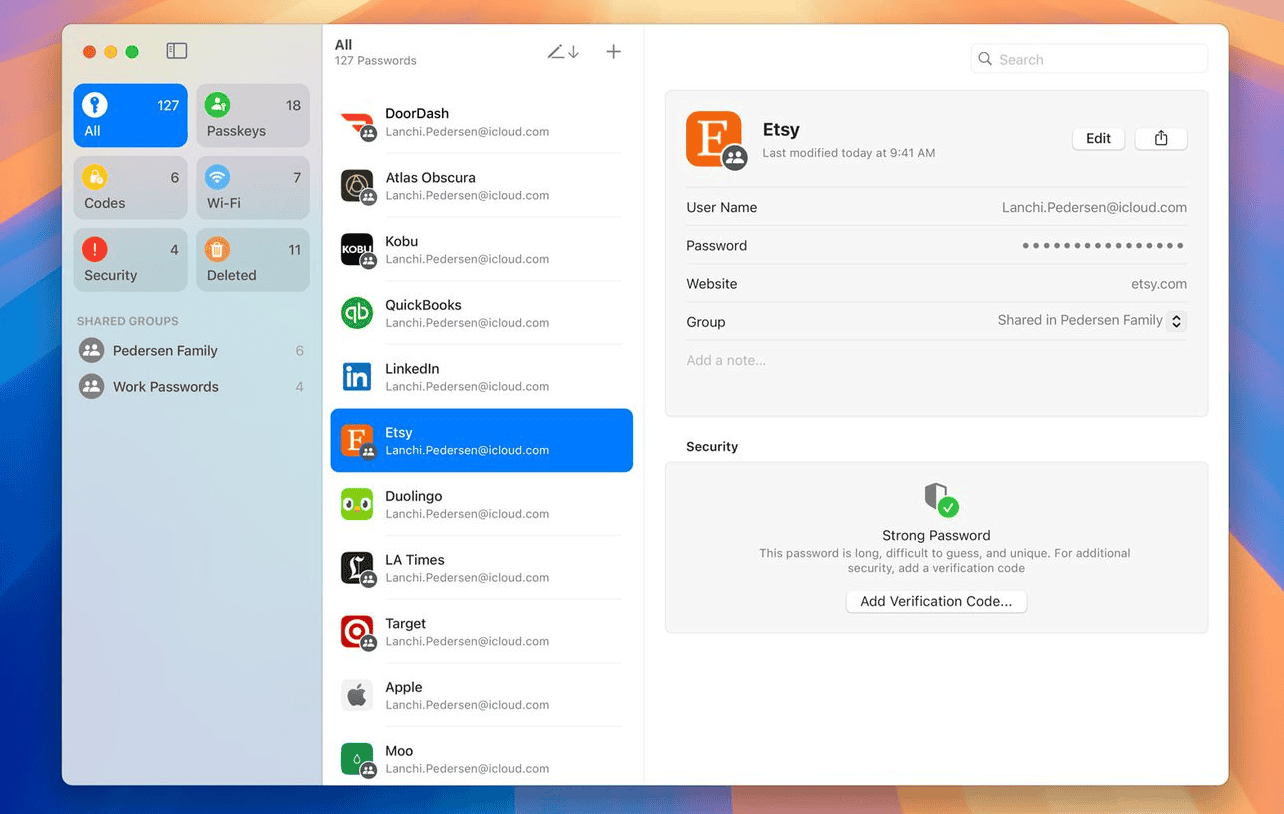Click the Pedersen Family group icon
The image size is (1284, 814).
(x=92, y=351)
